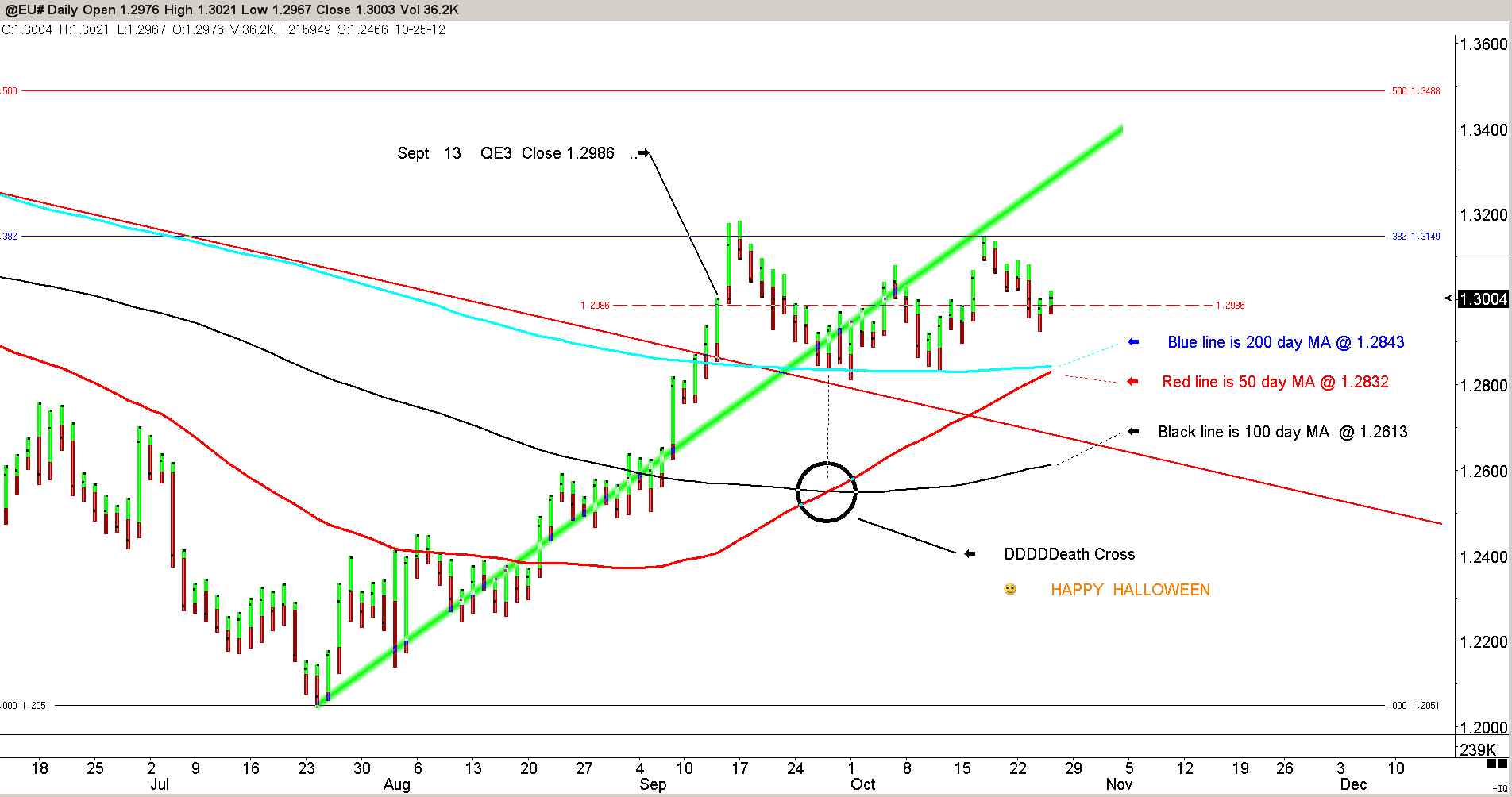Click the black arrow beside the 100 day MA label
The image size is (1512, 797).
click(1133, 432)
